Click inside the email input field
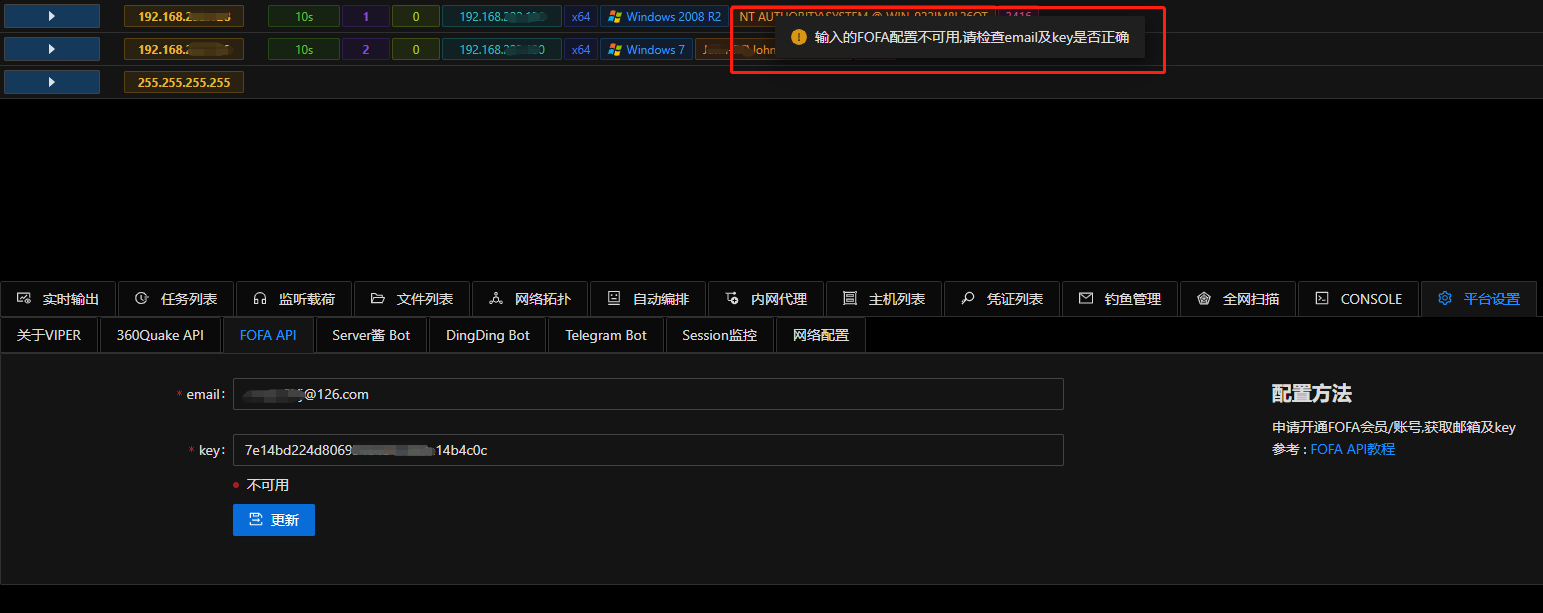This screenshot has width=1543, height=613. tap(648, 393)
